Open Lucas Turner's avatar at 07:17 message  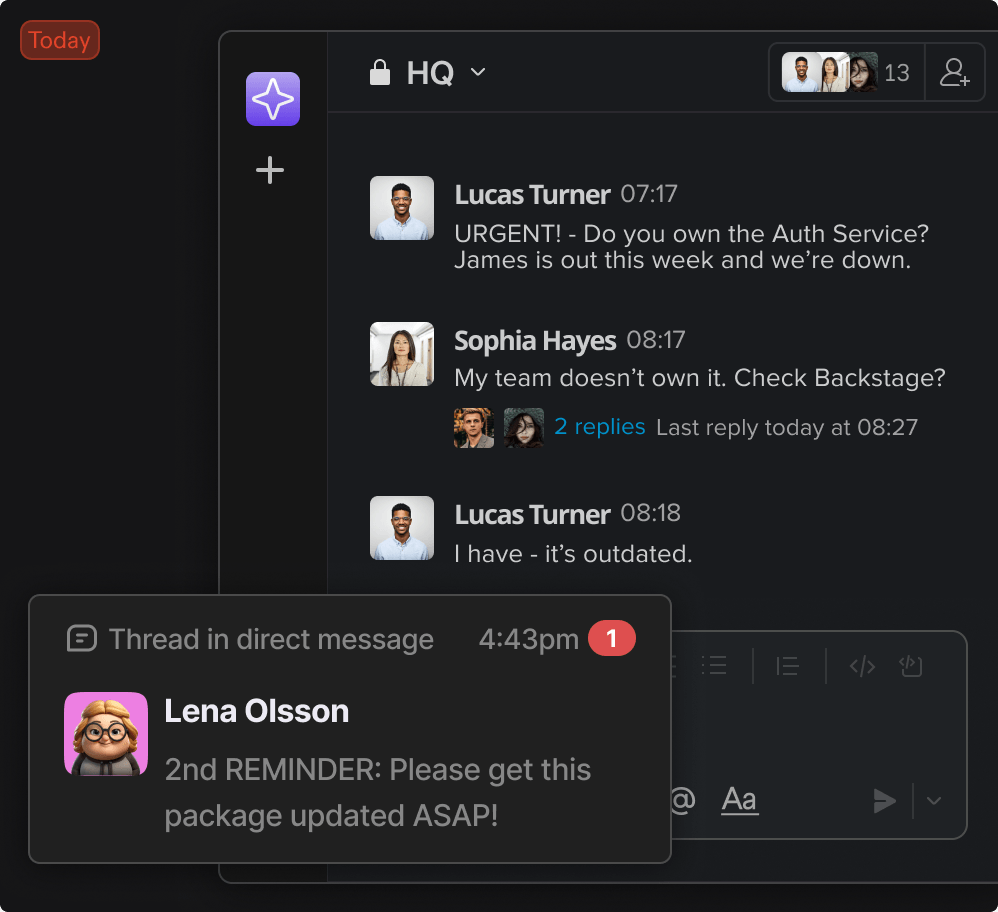click(402, 208)
